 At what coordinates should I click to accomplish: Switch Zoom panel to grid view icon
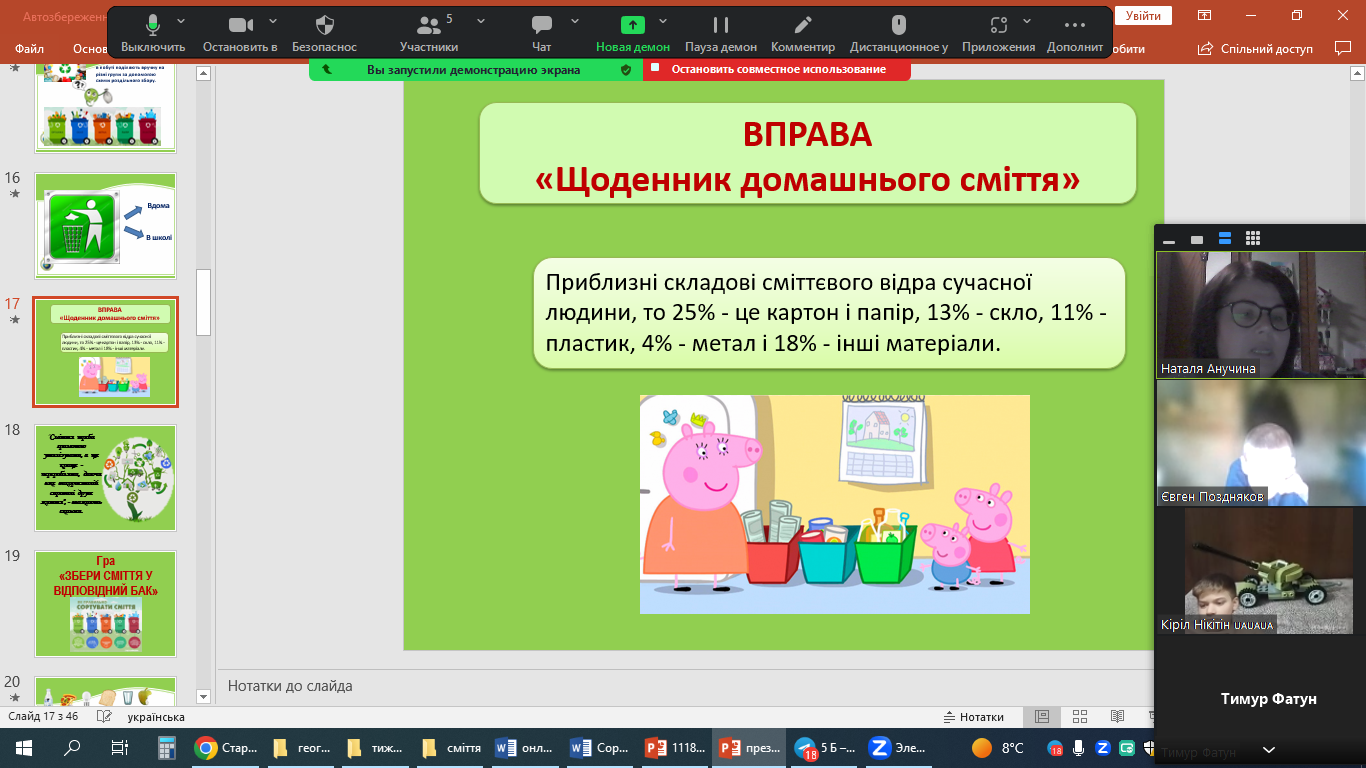pos(1253,239)
